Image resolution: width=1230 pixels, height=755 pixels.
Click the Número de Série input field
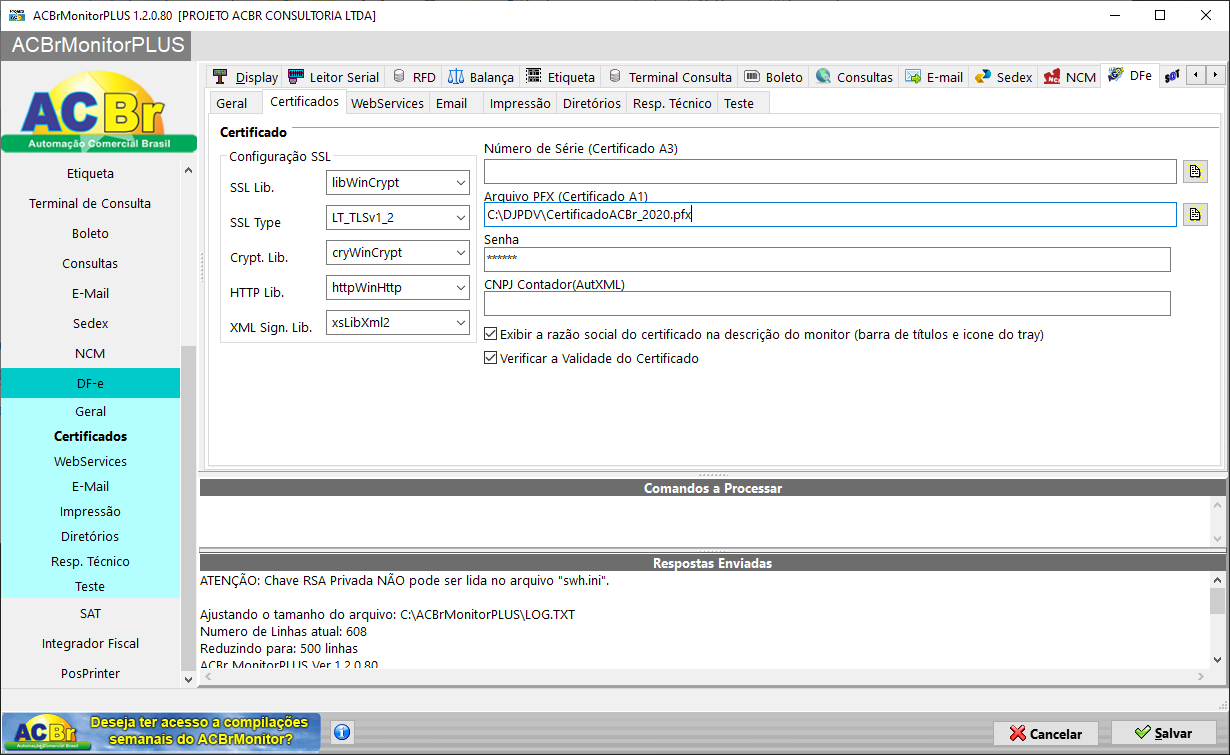click(x=830, y=171)
